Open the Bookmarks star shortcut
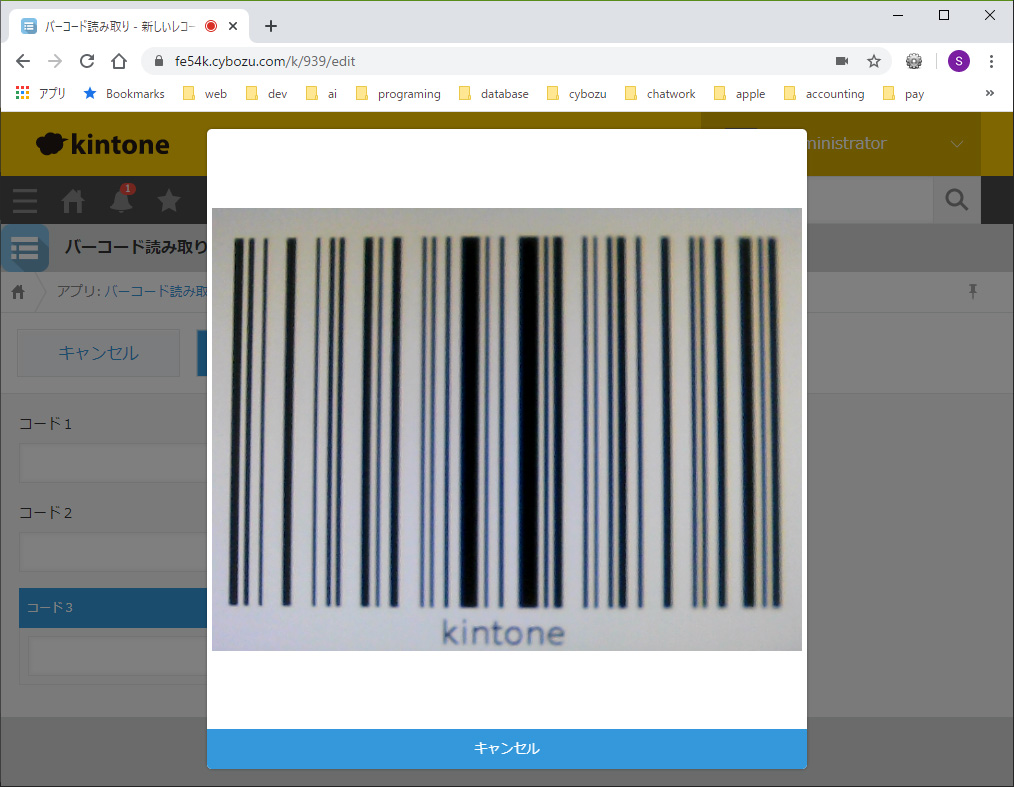1014x787 pixels. pos(124,94)
